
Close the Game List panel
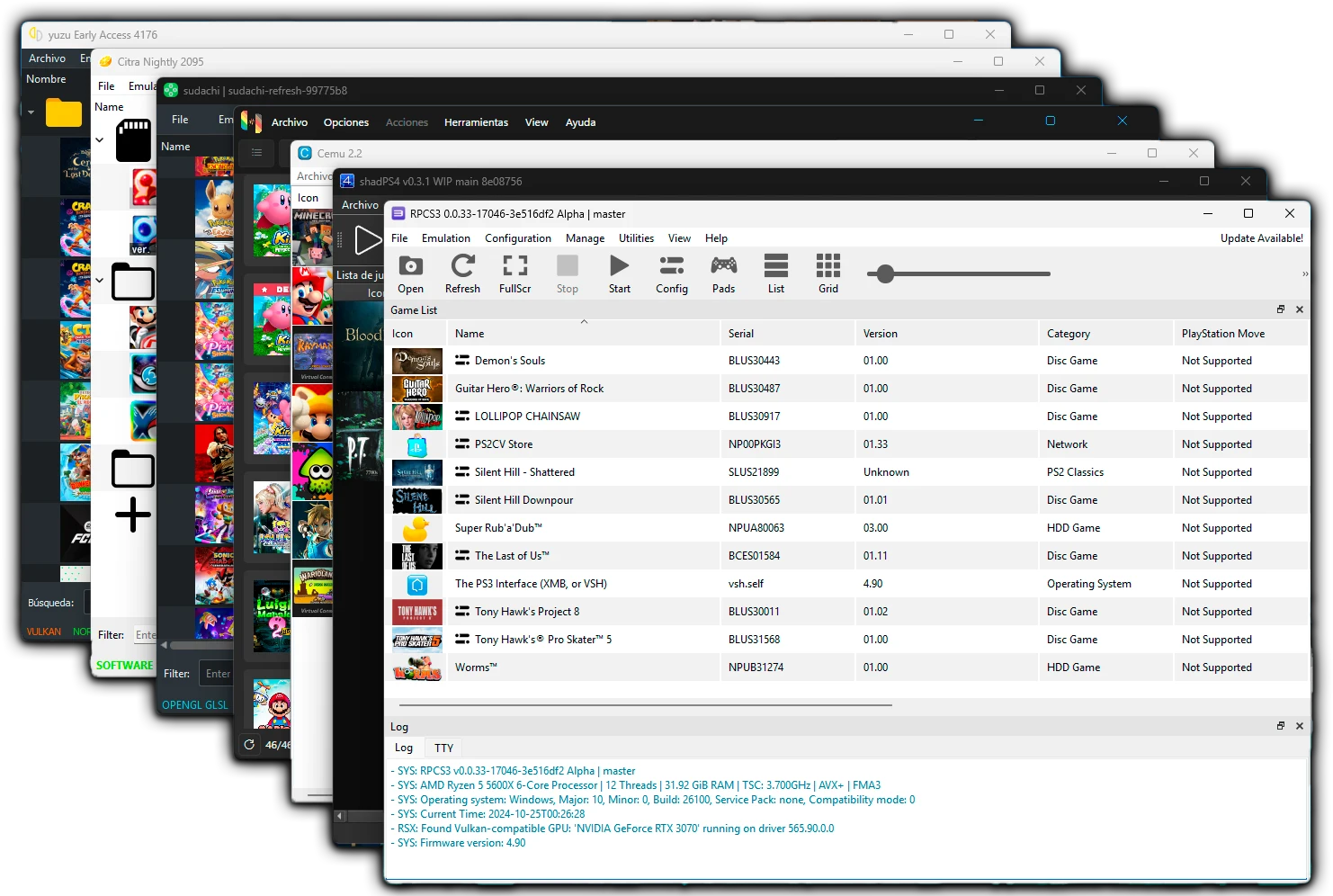(1299, 309)
